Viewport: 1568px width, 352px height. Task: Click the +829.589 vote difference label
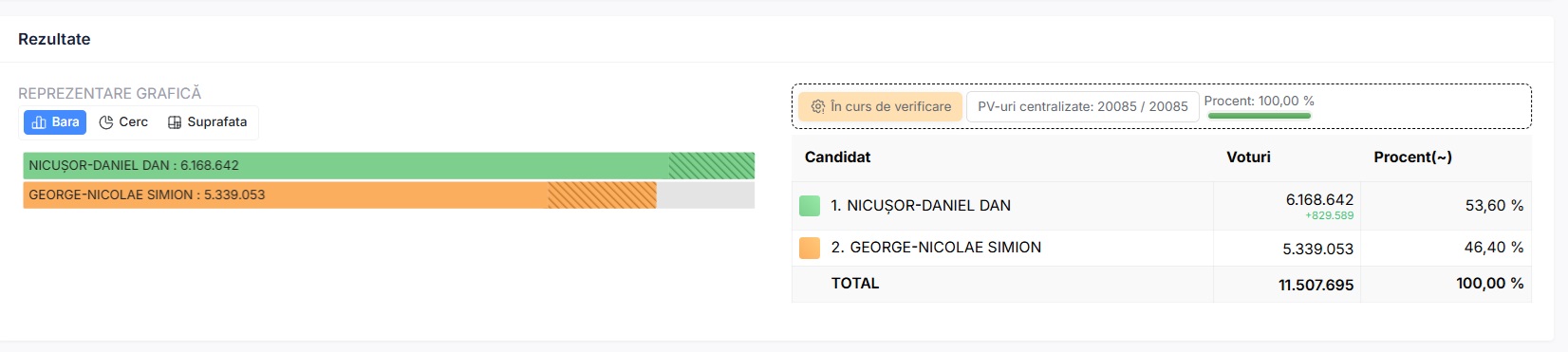1330,215
